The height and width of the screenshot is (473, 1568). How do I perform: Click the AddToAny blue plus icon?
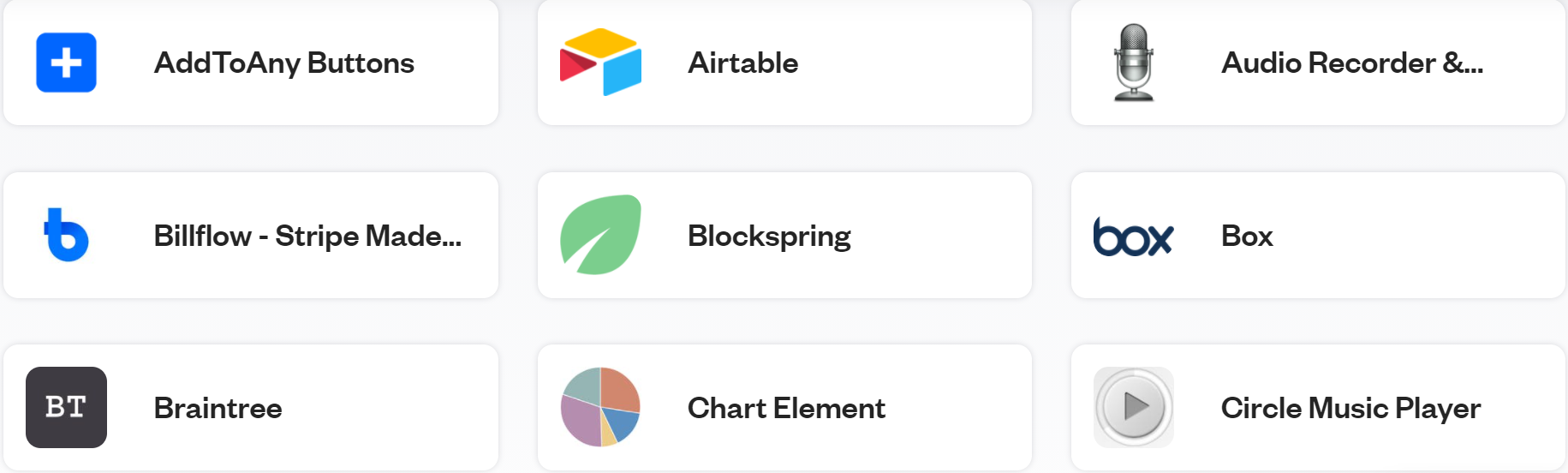click(66, 63)
